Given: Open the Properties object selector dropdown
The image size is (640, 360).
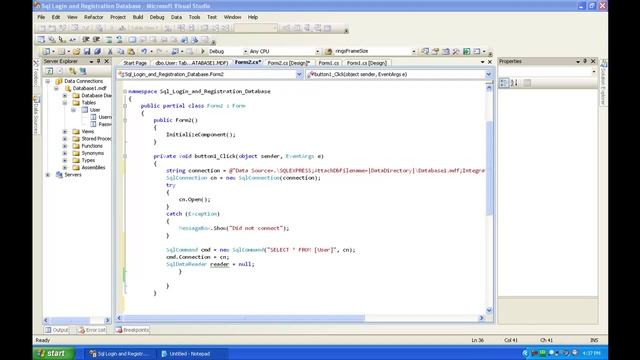Looking at the screenshot, I should (x=594, y=71).
